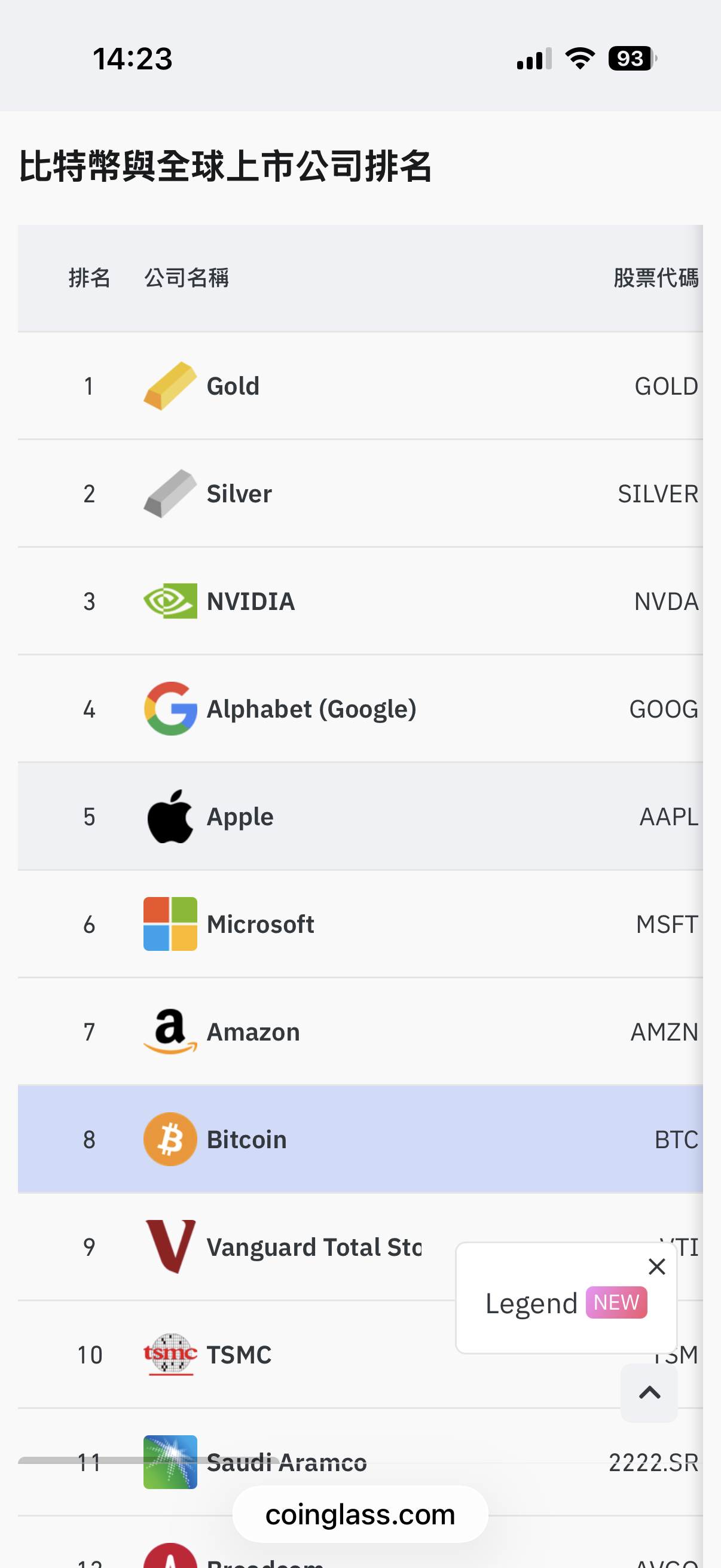
Task: Tap the Silver bar icon
Action: (170, 493)
